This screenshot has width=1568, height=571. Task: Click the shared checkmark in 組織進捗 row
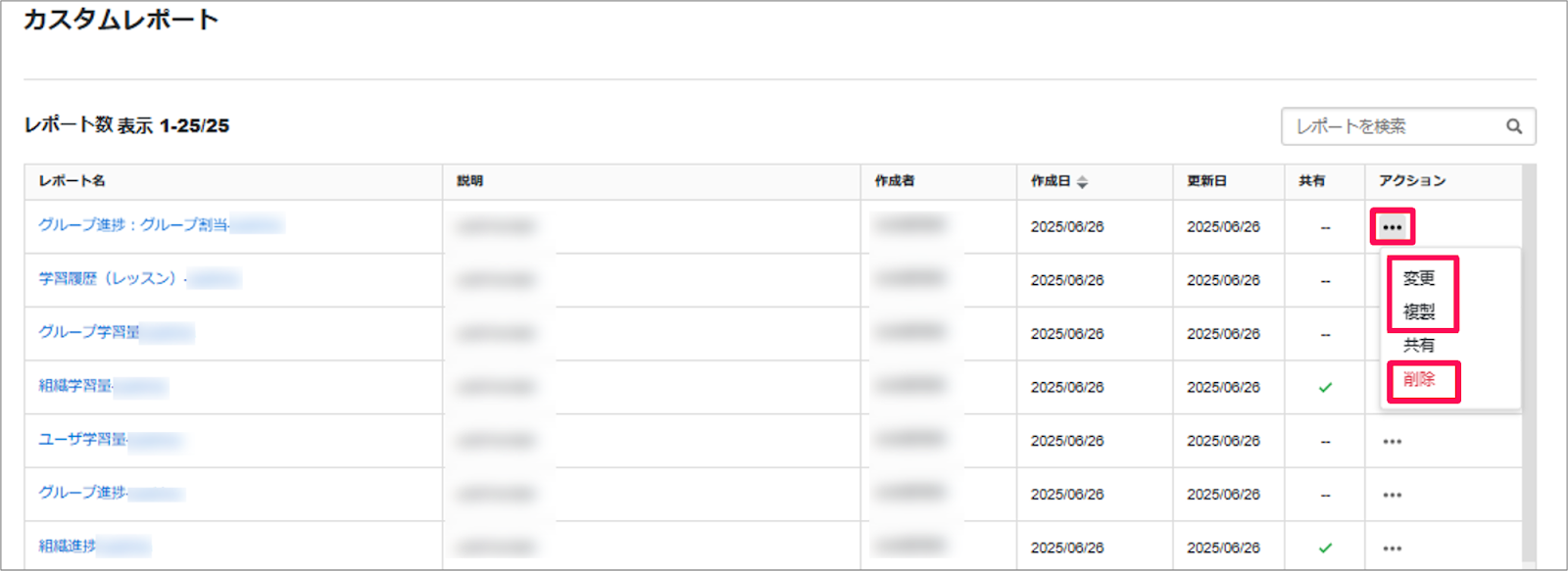[1325, 548]
